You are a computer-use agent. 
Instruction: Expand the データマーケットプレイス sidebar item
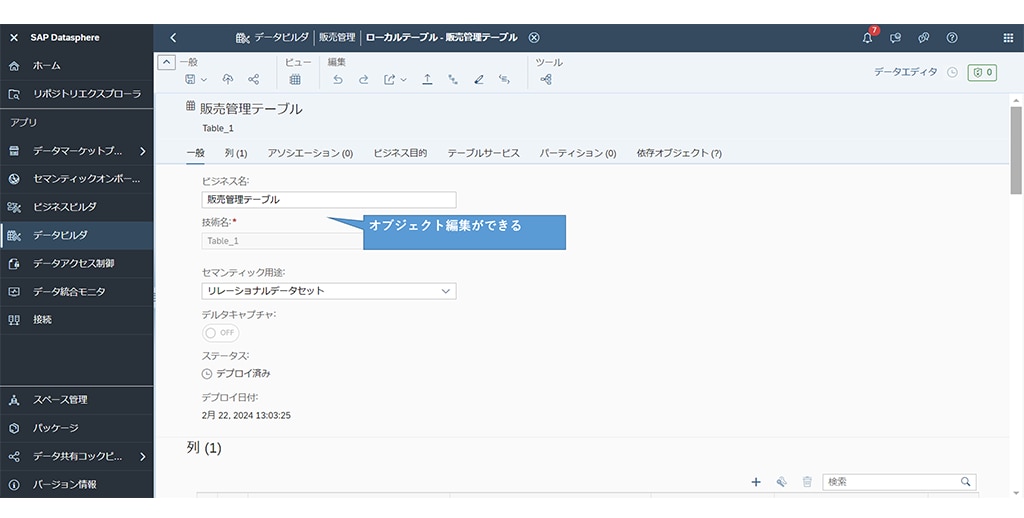click(x=142, y=151)
